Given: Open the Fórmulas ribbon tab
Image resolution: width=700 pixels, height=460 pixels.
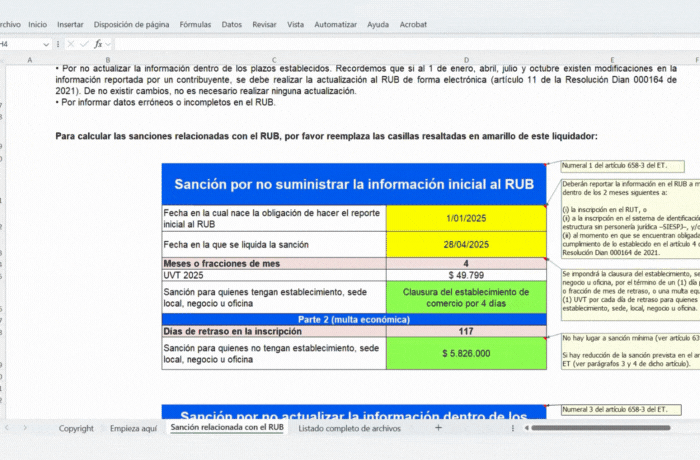Looking at the screenshot, I should coord(195,25).
